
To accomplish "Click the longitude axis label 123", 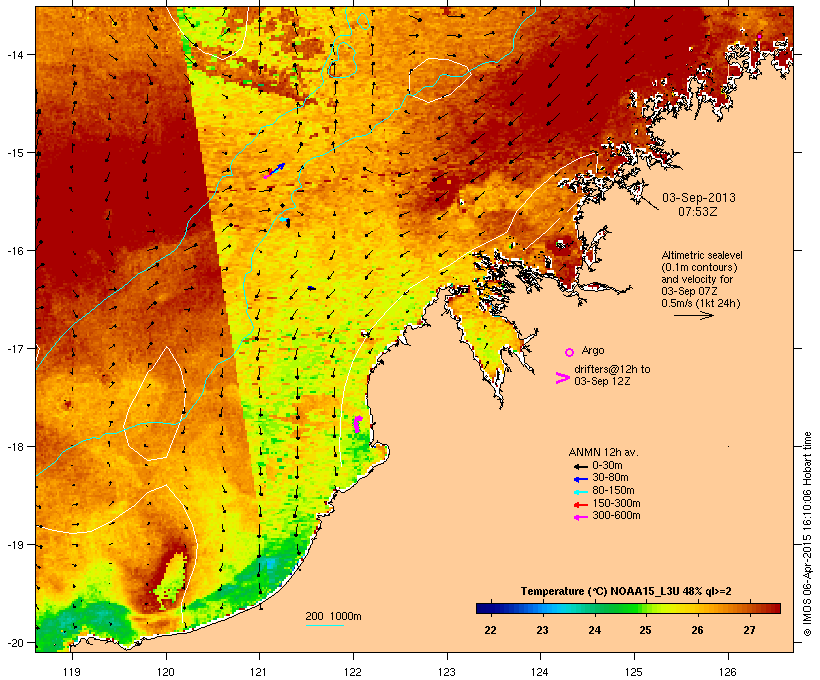I will [x=447, y=672].
